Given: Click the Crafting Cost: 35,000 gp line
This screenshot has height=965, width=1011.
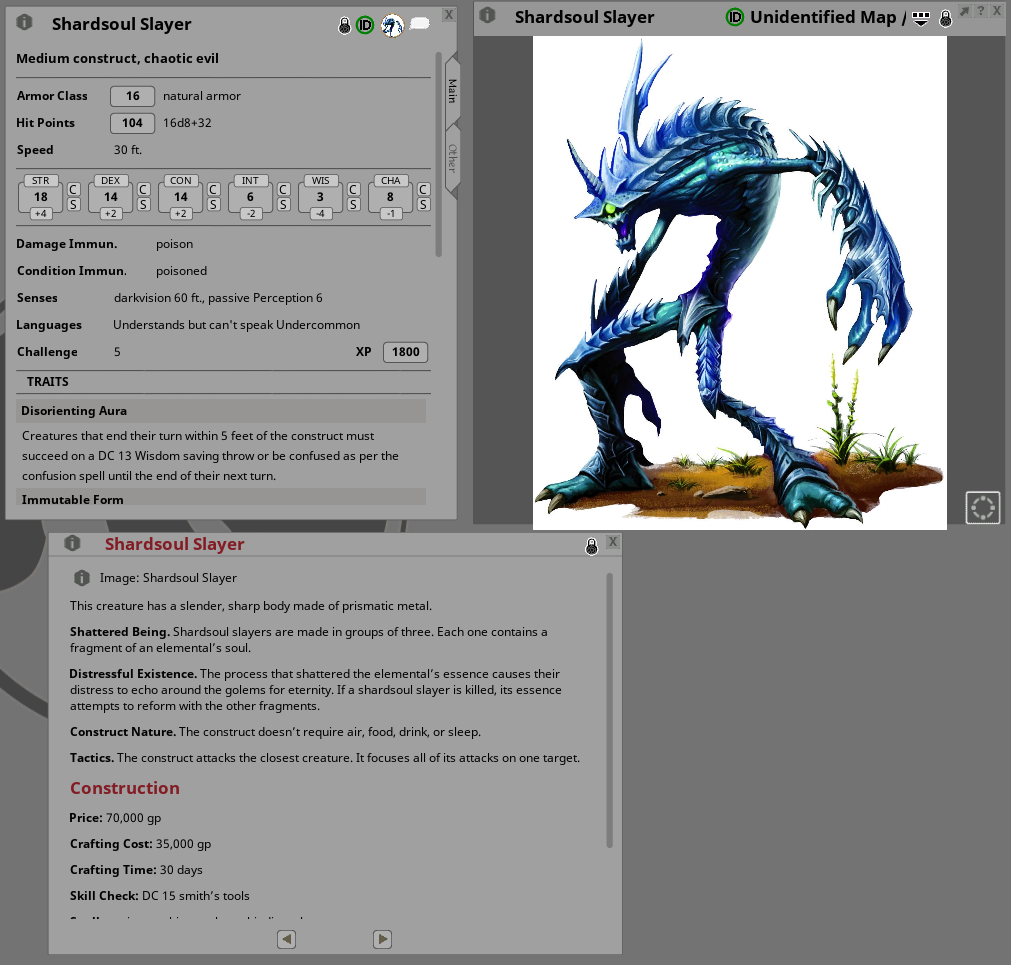Looking at the screenshot, I should (x=141, y=844).
